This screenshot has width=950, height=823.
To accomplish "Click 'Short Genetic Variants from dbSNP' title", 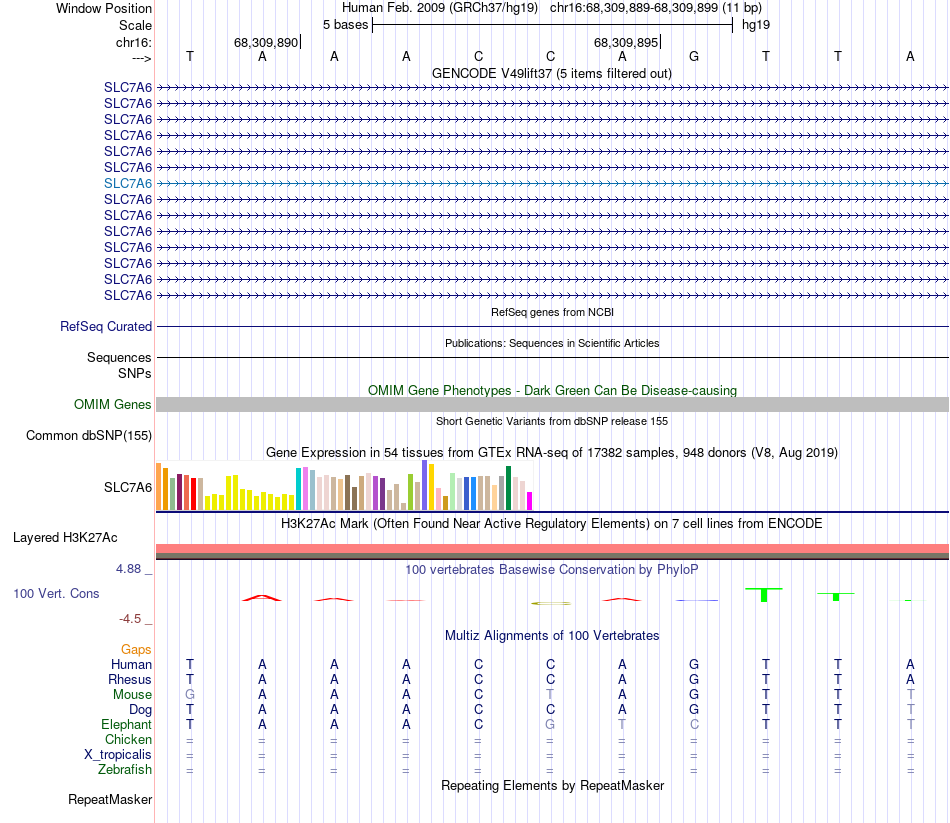I will coord(552,421).
